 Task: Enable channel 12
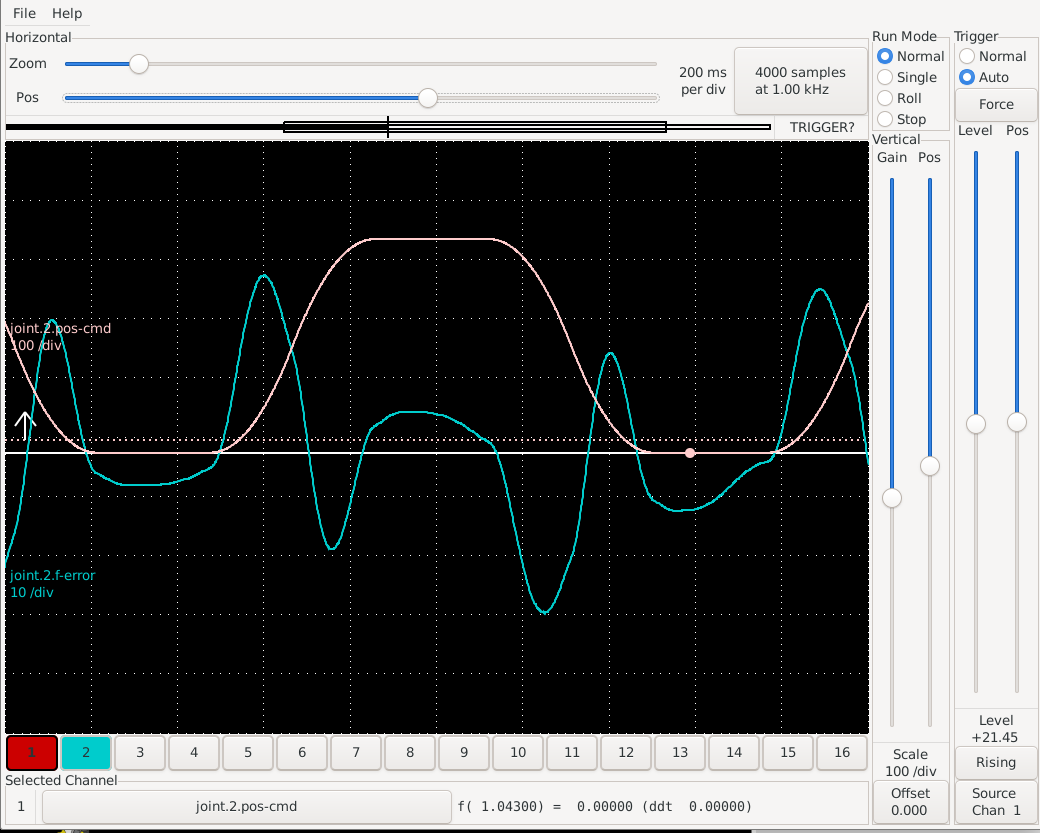point(626,753)
